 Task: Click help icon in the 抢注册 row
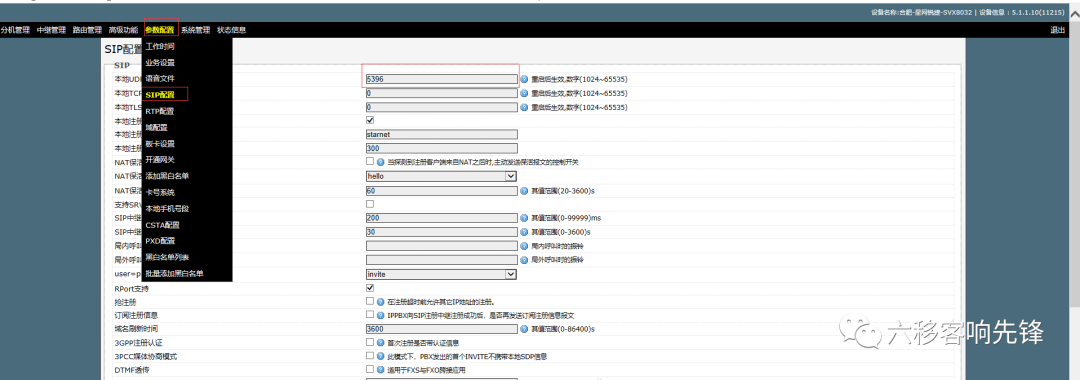(380, 302)
